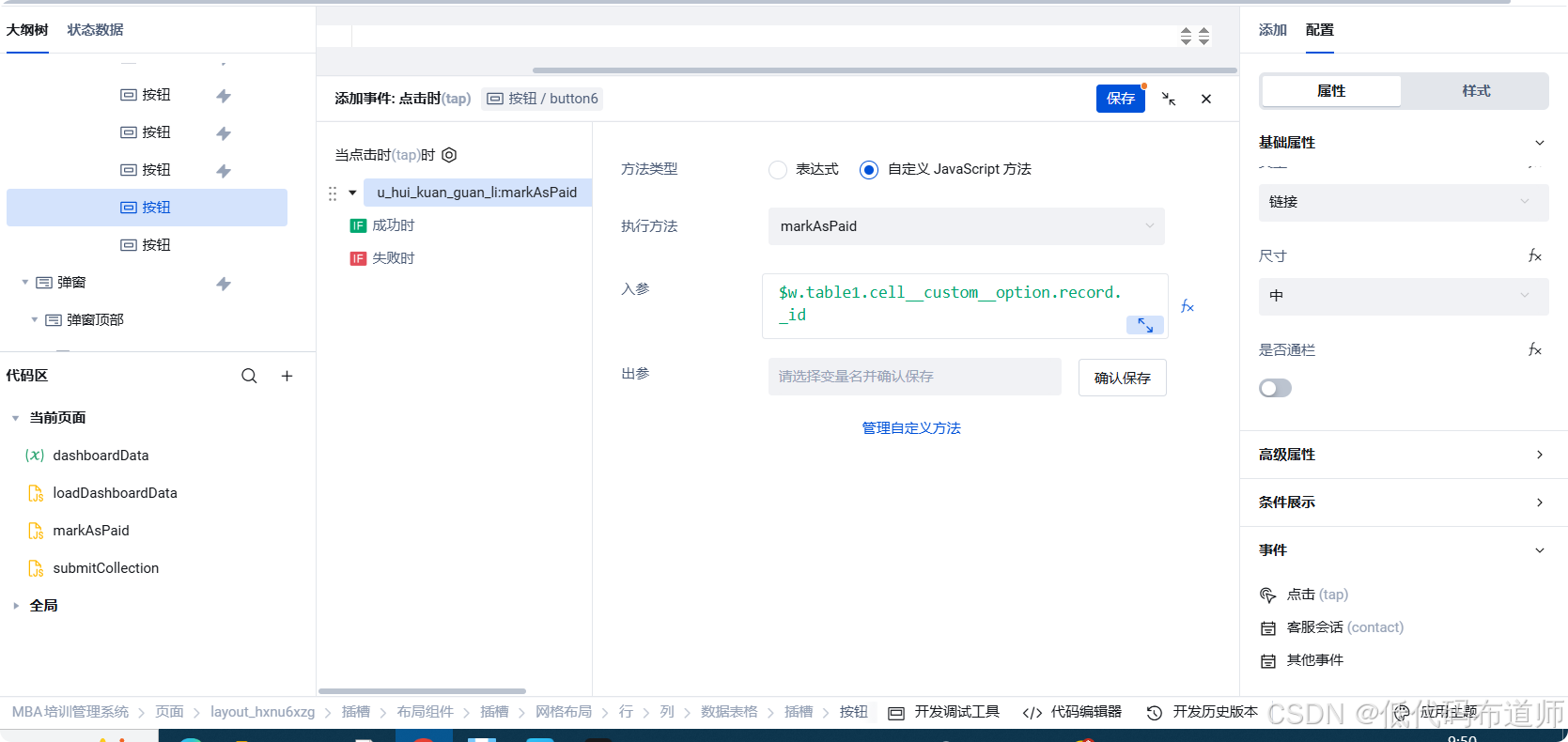Expand 全局 code group
This screenshot has height=742, width=1568.
(16, 606)
